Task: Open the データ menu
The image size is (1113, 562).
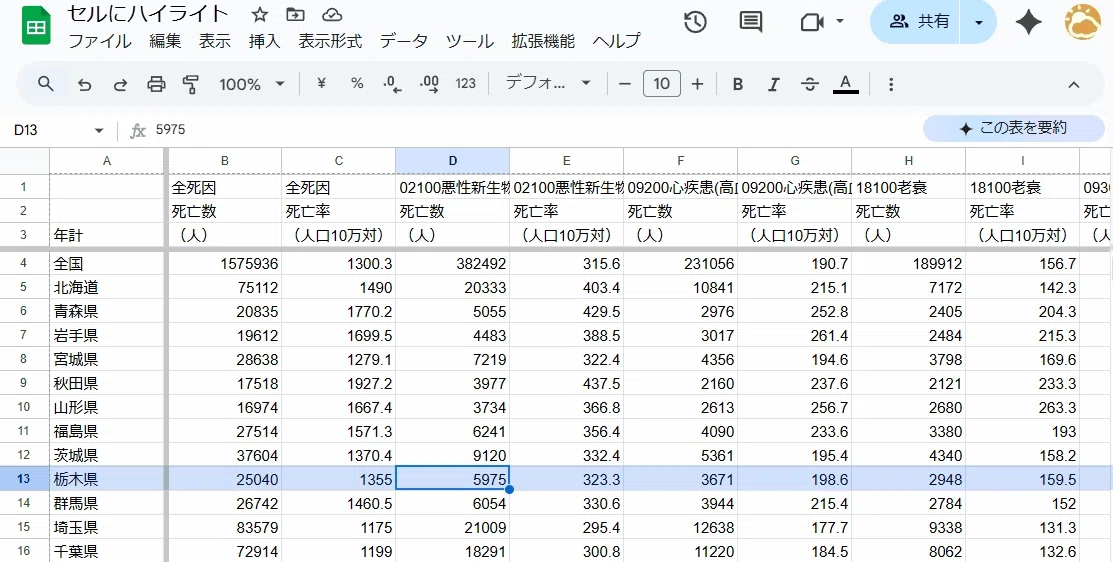Action: (403, 41)
